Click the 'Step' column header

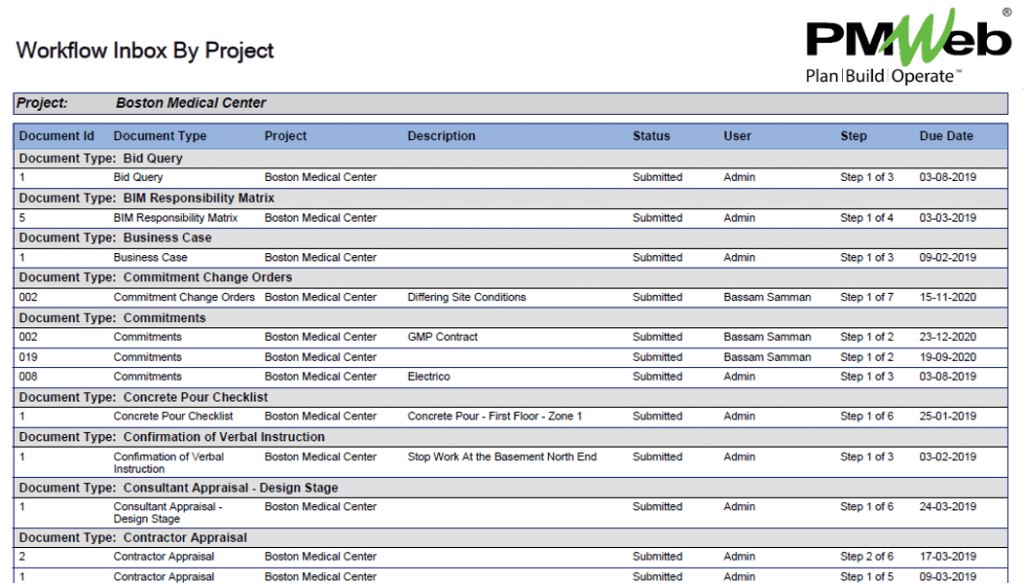coord(854,136)
